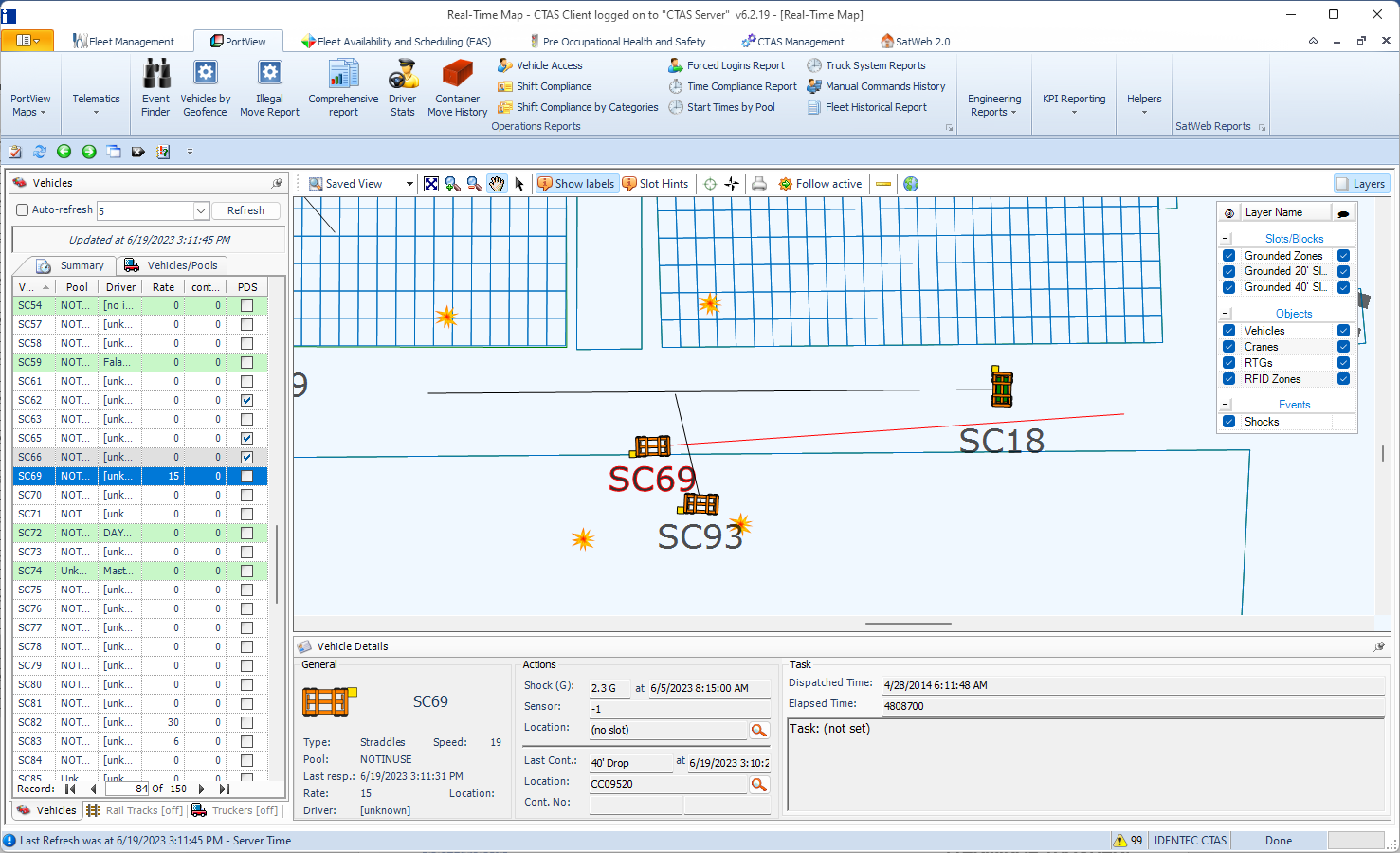Click the zoom in magnifier icon
Image resolution: width=1400 pixels, height=853 pixels.
pyautogui.click(x=452, y=184)
